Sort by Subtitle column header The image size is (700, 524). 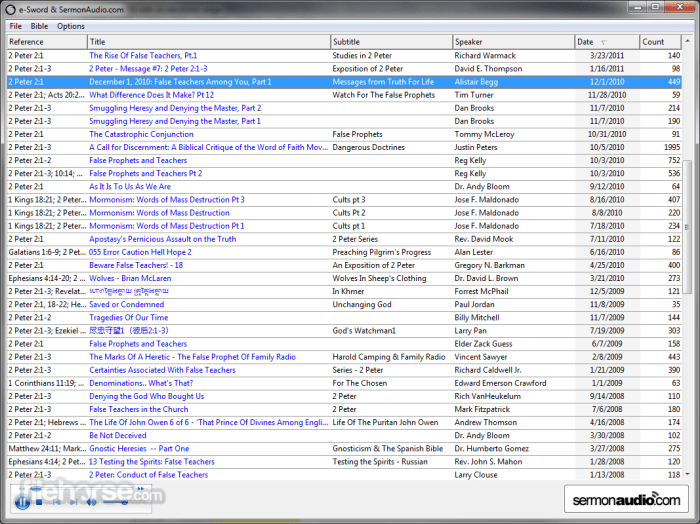[x=392, y=42]
